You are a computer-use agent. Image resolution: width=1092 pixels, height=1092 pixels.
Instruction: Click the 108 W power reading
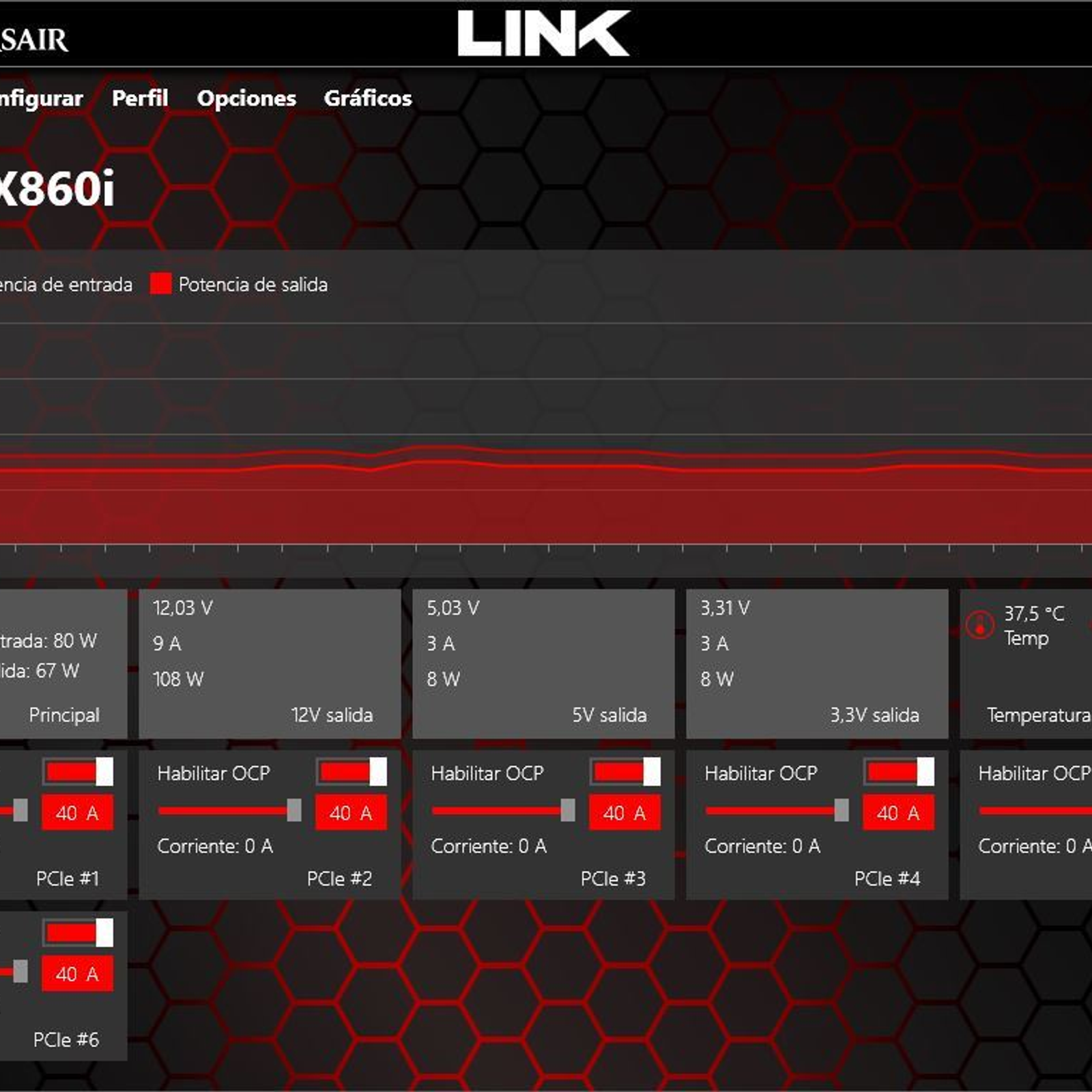178,679
